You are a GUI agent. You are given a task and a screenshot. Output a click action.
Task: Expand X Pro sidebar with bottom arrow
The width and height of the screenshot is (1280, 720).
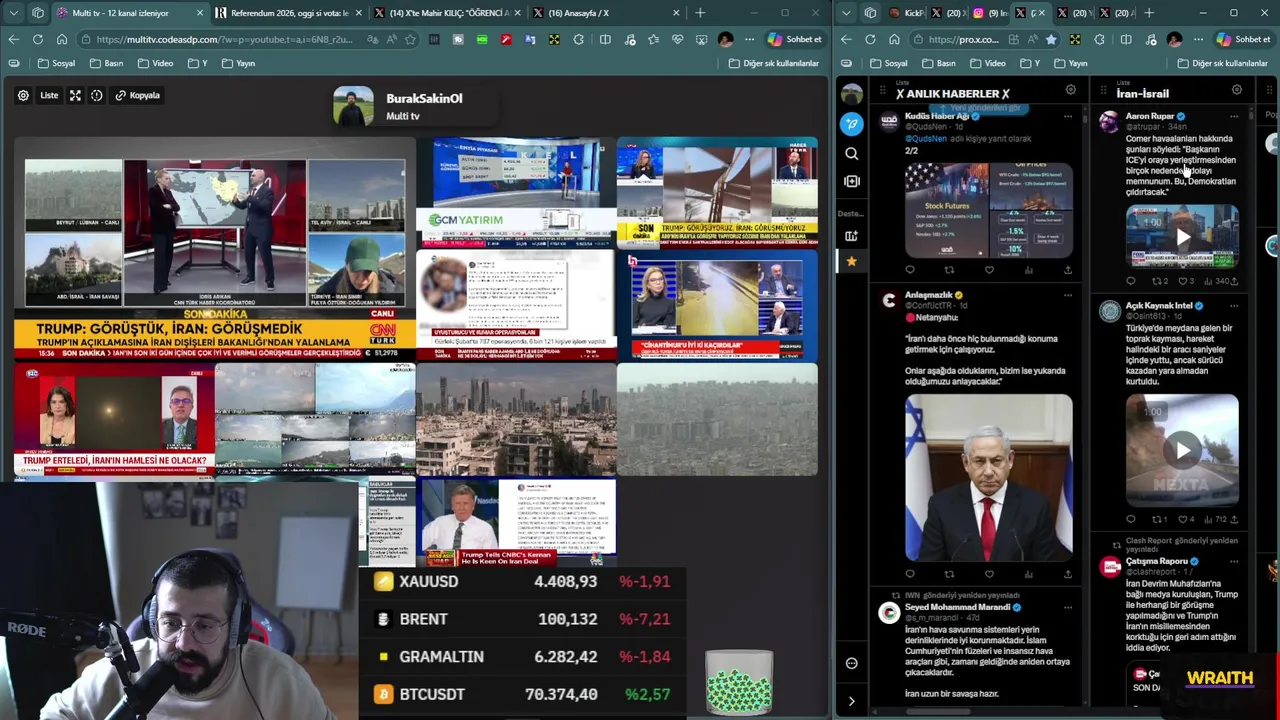click(x=851, y=701)
